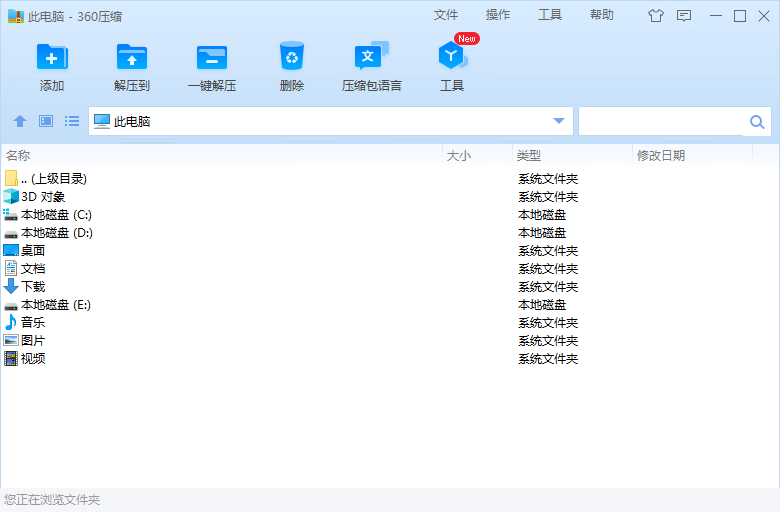Click the 一键解压 one-click extract icon
This screenshot has width=780, height=512.
pyautogui.click(x=212, y=57)
